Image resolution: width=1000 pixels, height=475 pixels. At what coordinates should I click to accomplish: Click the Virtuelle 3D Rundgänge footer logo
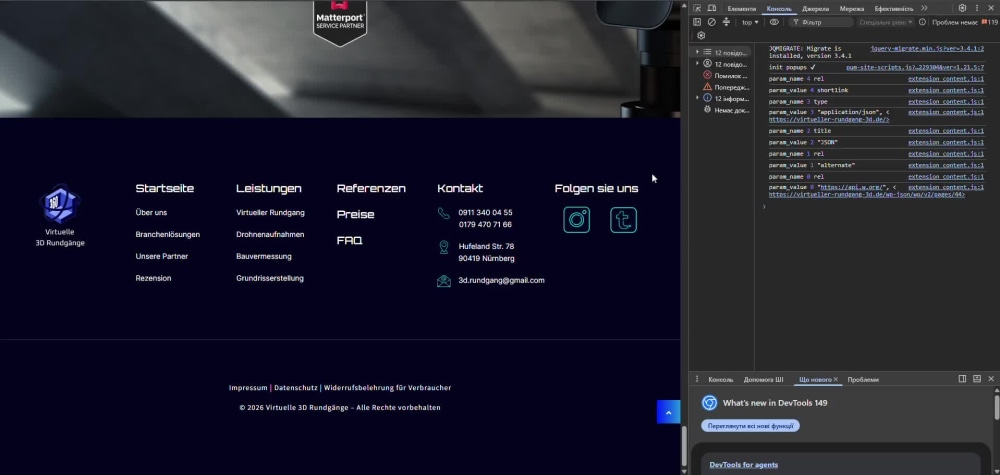point(60,216)
